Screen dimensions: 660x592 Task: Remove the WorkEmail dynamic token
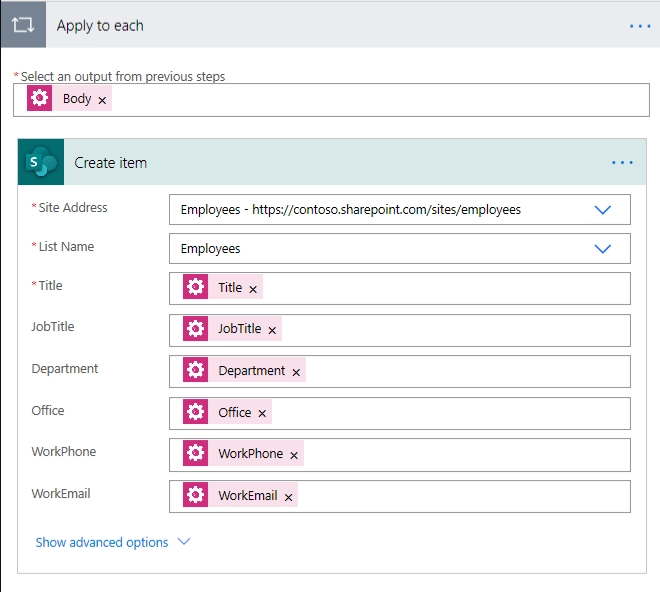pos(288,497)
